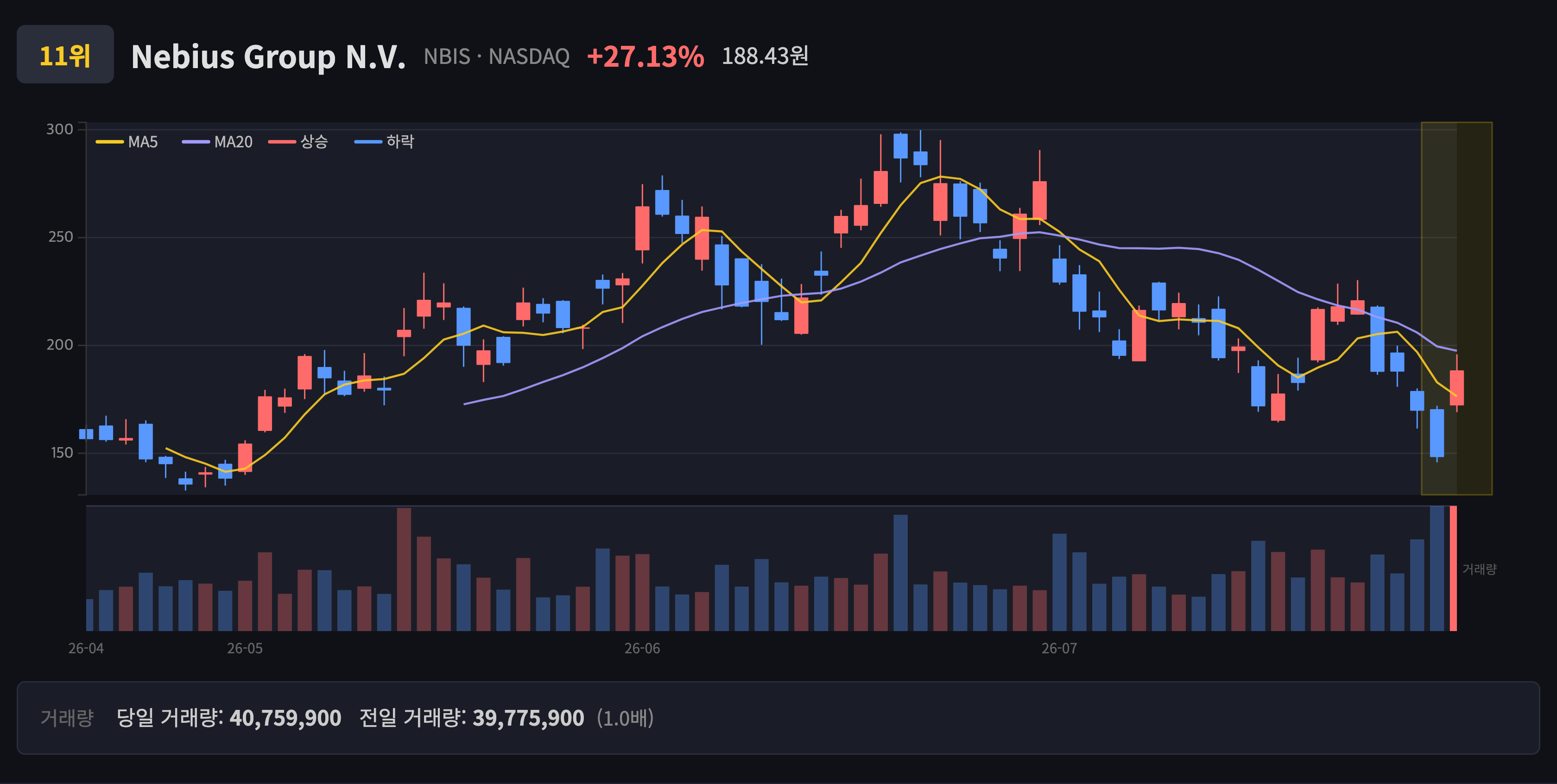Click the +27.13% change value

click(x=645, y=56)
